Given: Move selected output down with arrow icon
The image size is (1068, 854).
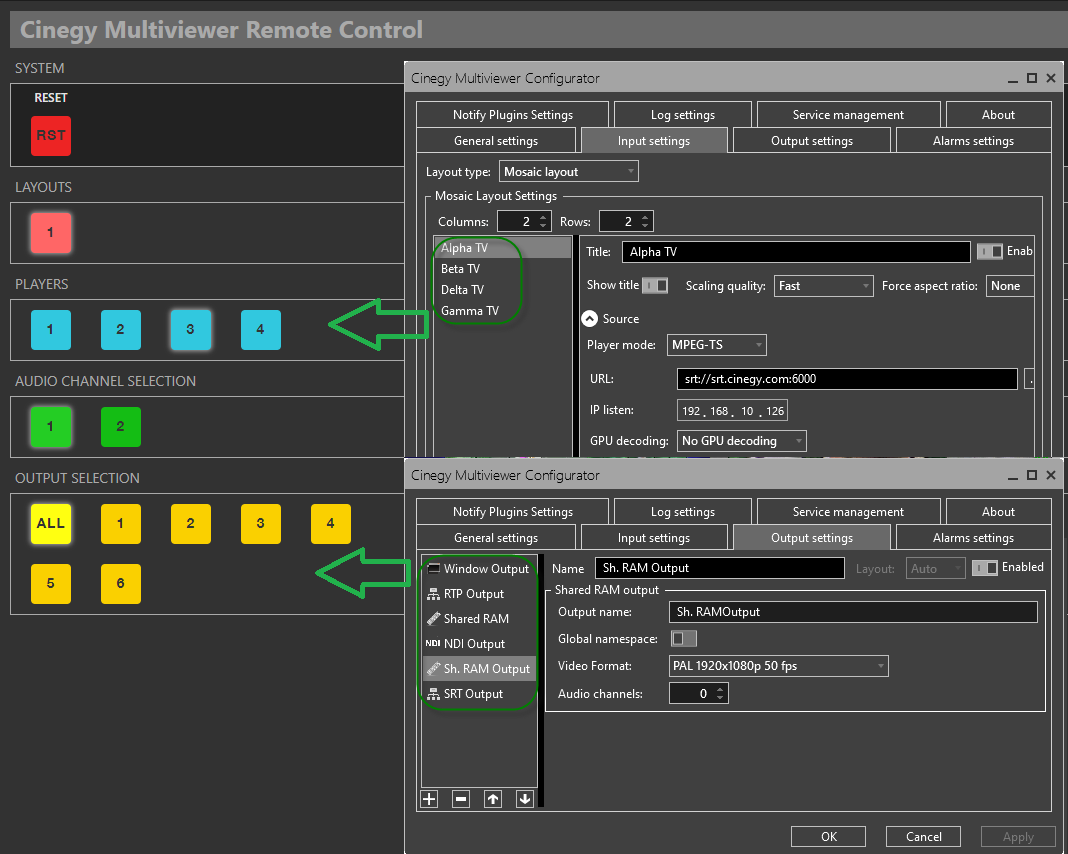Looking at the screenshot, I should pos(524,799).
